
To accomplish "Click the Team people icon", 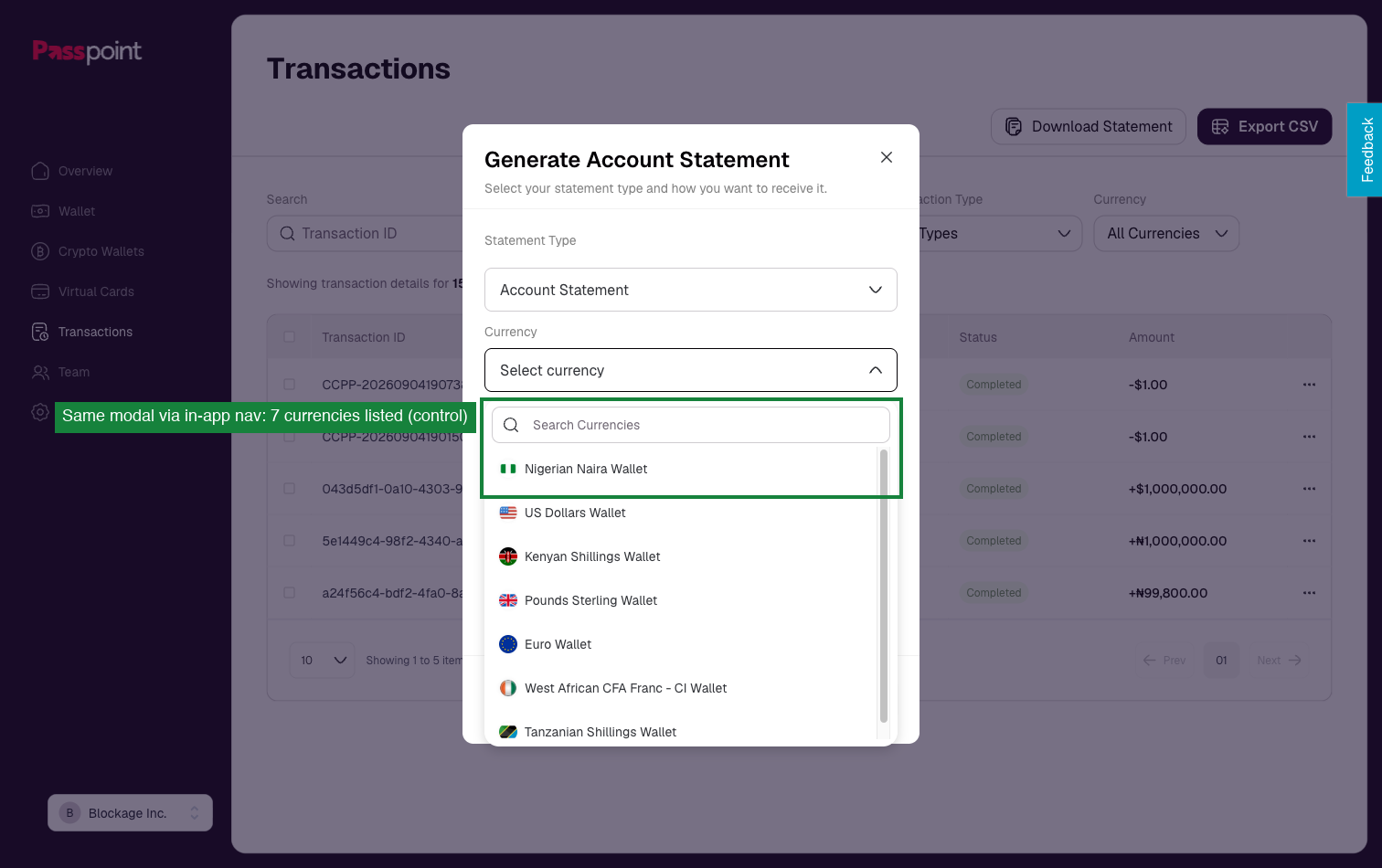I will (40, 372).
